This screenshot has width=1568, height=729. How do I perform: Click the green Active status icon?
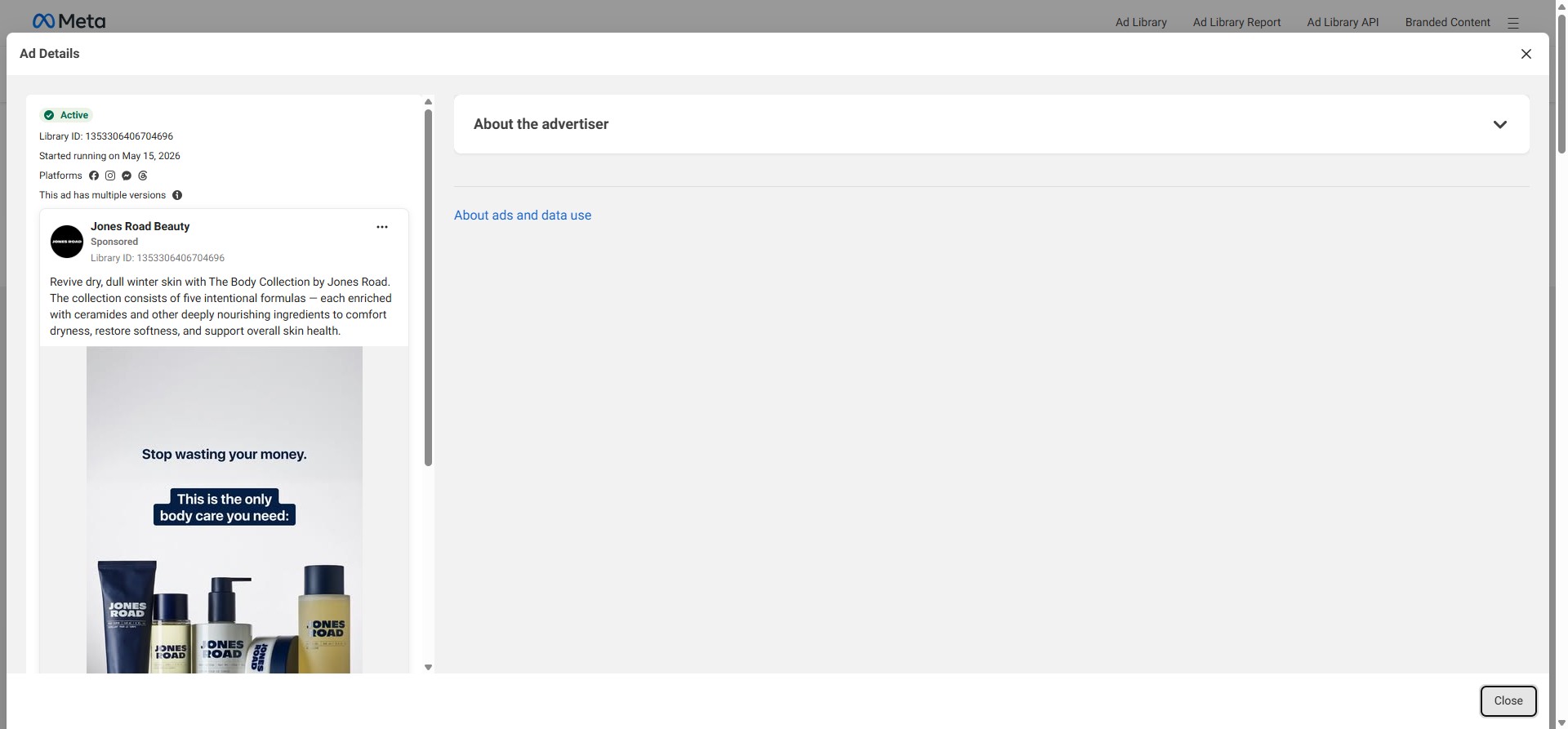pos(49,115)
